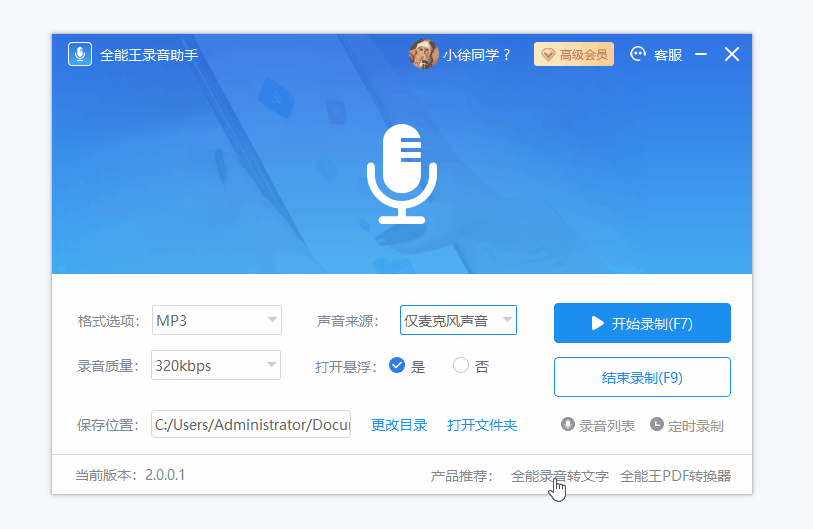The height and width of the screenshot is (529, 813).
Task: Select 否 to disable floating window
Action: coord(461,366)
